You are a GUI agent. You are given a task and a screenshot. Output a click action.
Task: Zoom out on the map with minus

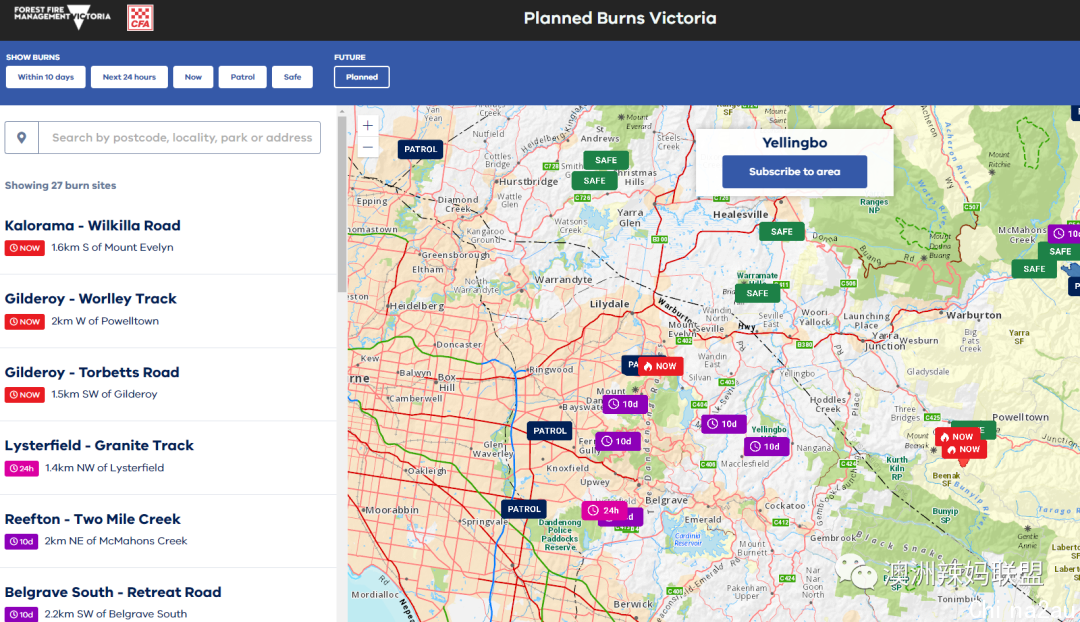point(368,147)
